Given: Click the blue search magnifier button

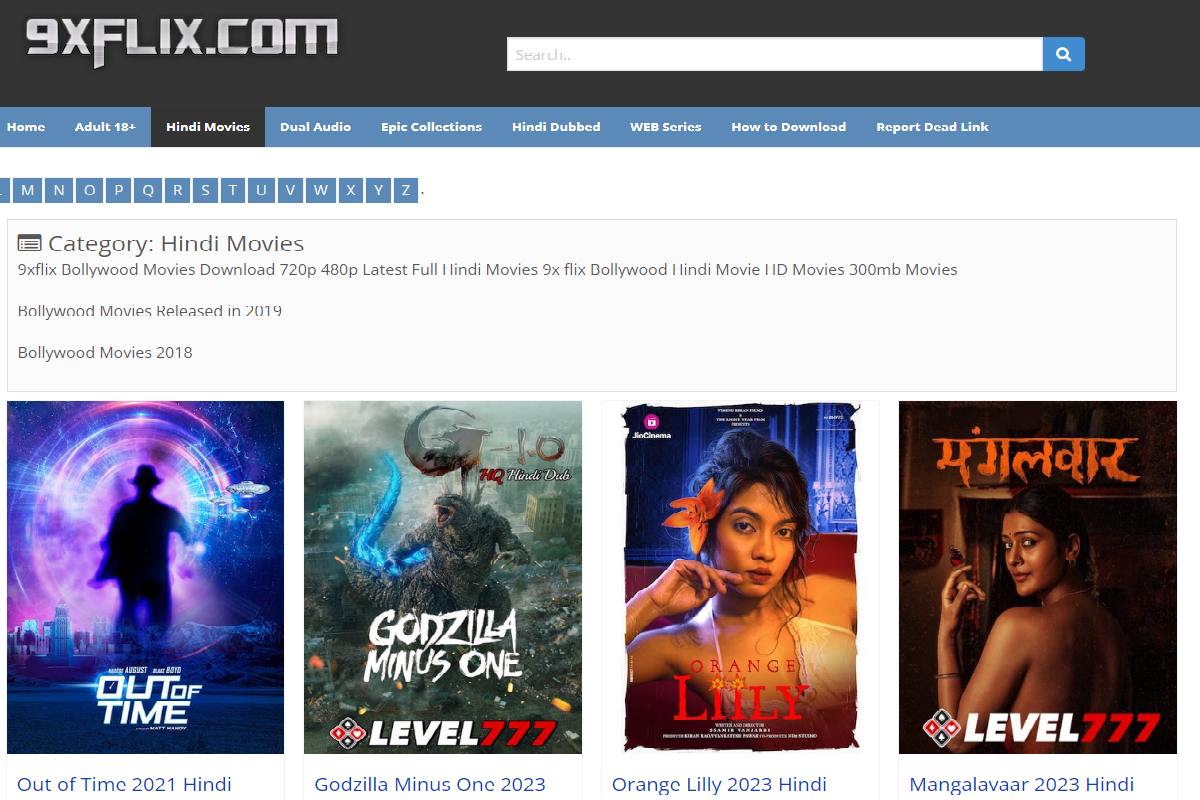Looking at the screenshot, I should pos(1063,54).
